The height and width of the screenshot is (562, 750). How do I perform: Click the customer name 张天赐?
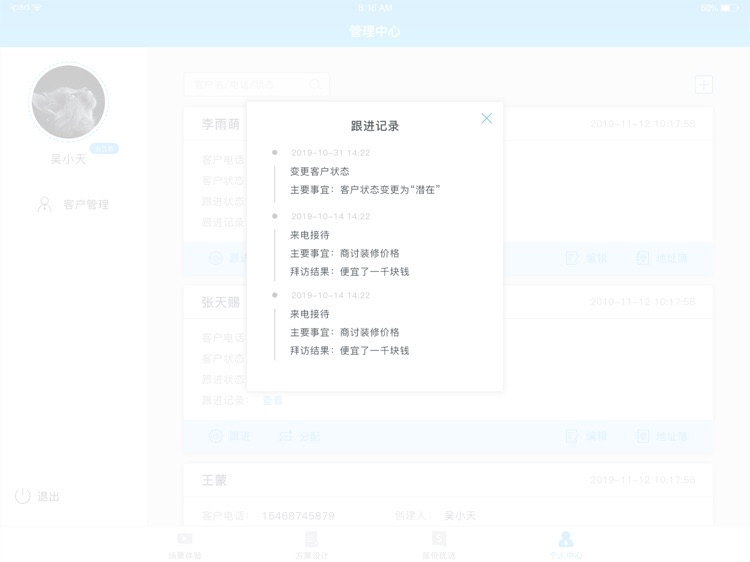pos(221,302)
